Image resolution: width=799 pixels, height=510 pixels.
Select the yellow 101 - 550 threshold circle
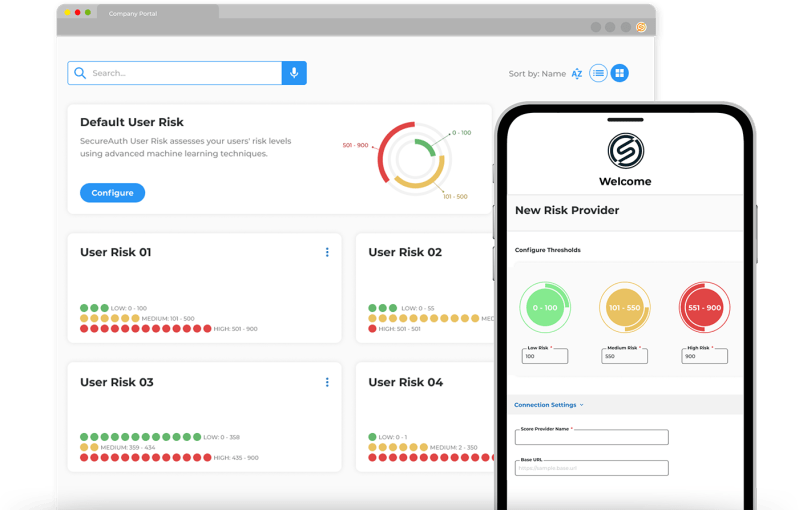click(624, 308)
